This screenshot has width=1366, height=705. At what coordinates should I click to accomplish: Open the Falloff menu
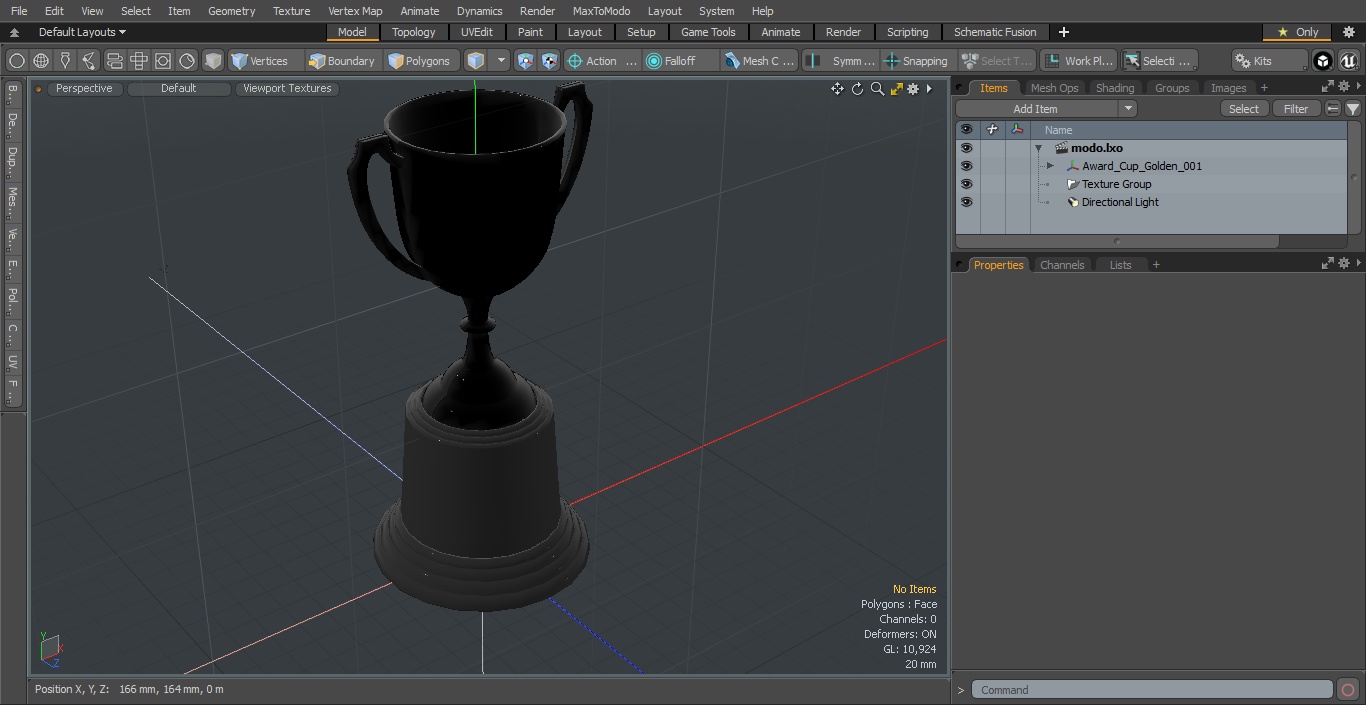(x=681, y=61)
